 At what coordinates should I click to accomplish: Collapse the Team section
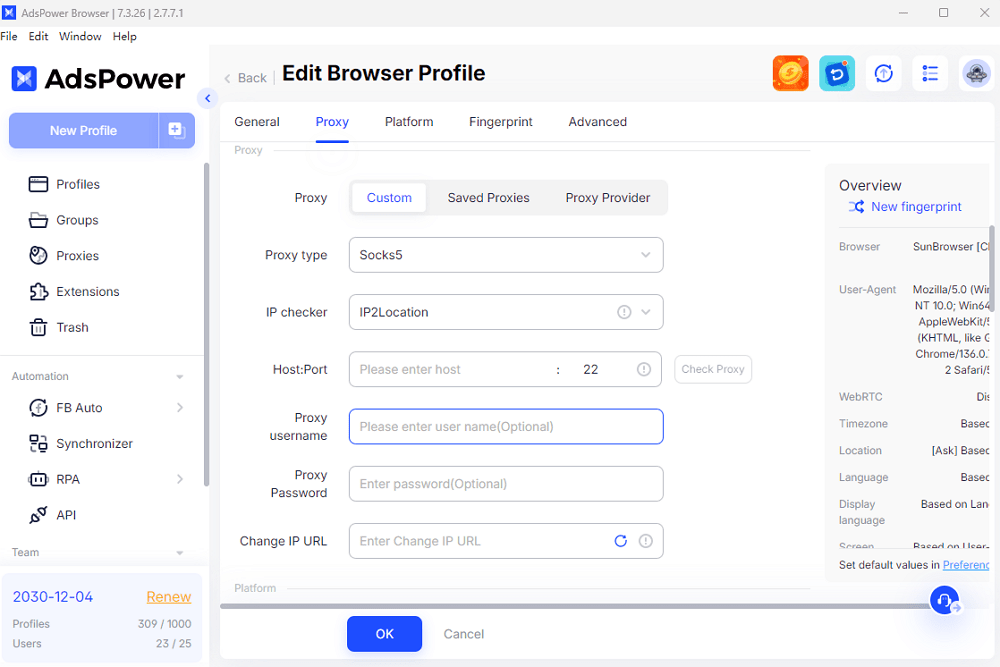[x=180, y=553]
